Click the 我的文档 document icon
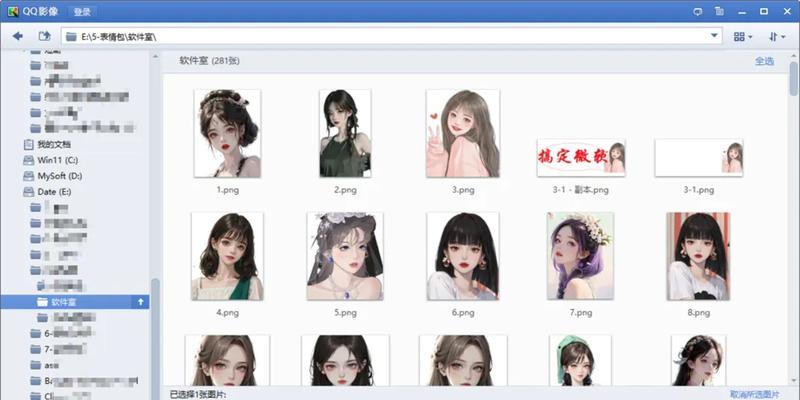Image resolution: width=800 pixels, height=400 pixels. [29, 144]
